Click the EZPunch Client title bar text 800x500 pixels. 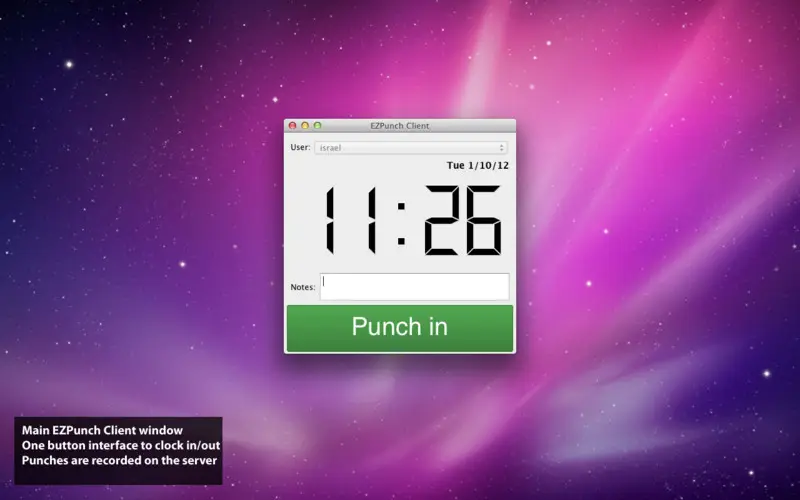coord(399,126)
